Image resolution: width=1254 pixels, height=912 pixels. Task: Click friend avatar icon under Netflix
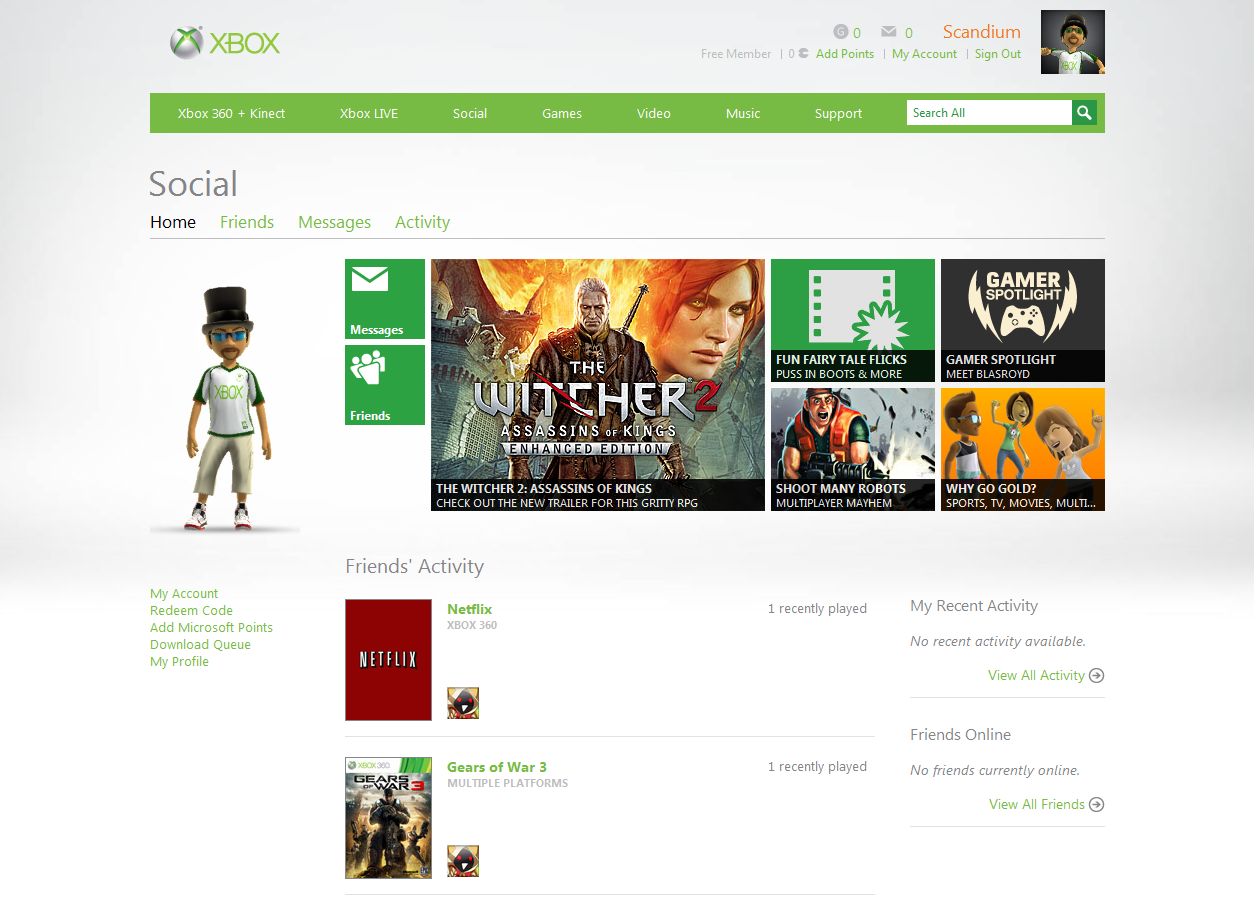[x=463, y=703]
